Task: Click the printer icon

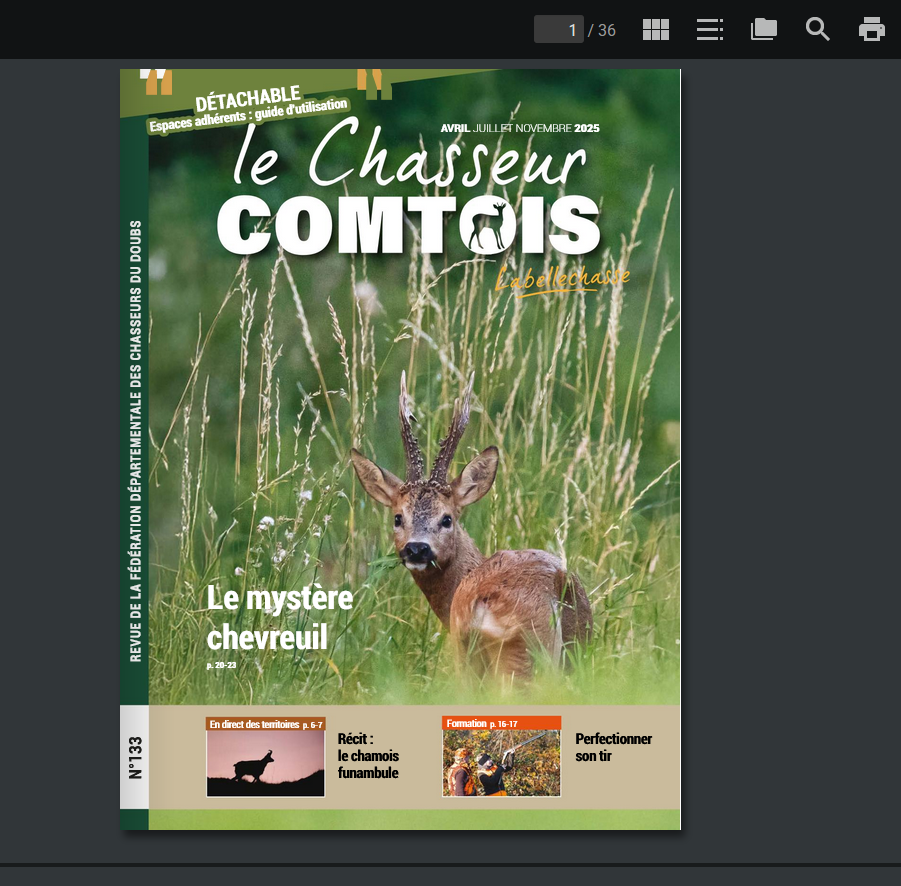Action: pos(872,29)
